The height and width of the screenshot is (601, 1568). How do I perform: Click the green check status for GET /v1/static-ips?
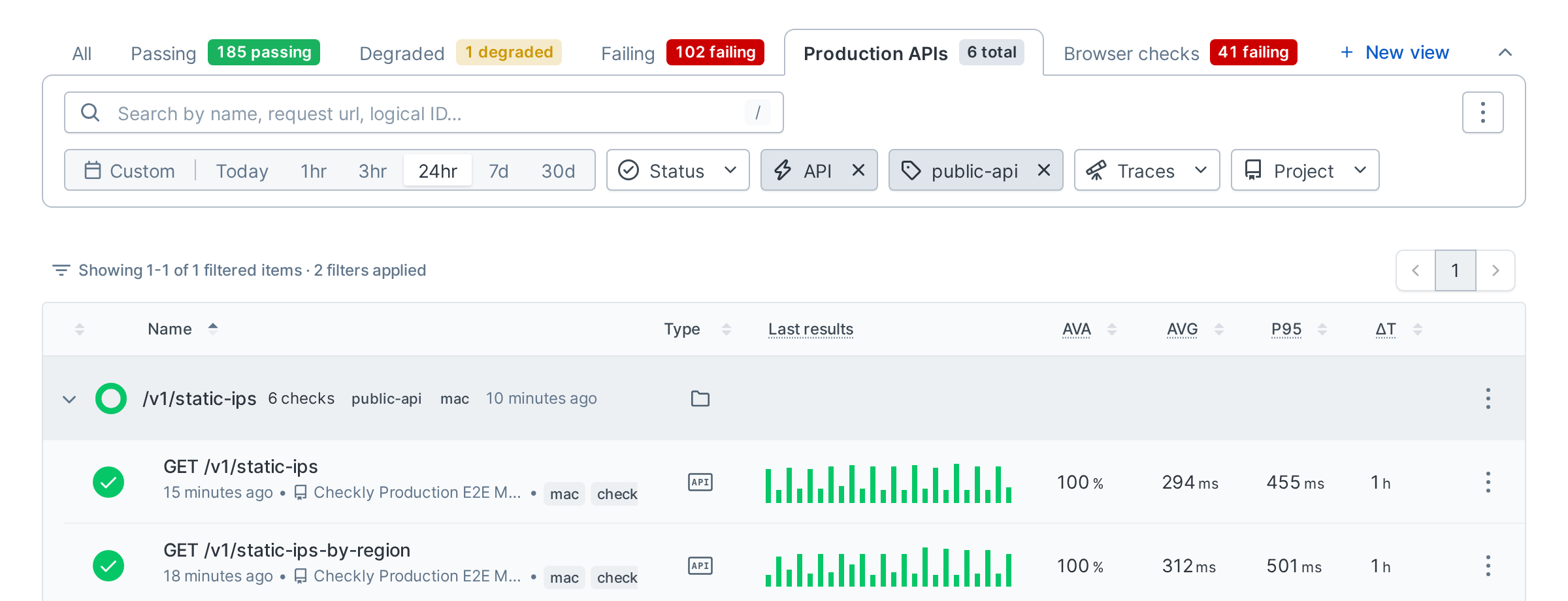pos(108,482)
